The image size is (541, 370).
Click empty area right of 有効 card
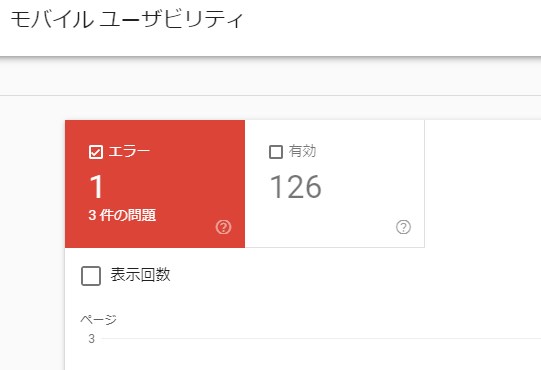(483, 184)
